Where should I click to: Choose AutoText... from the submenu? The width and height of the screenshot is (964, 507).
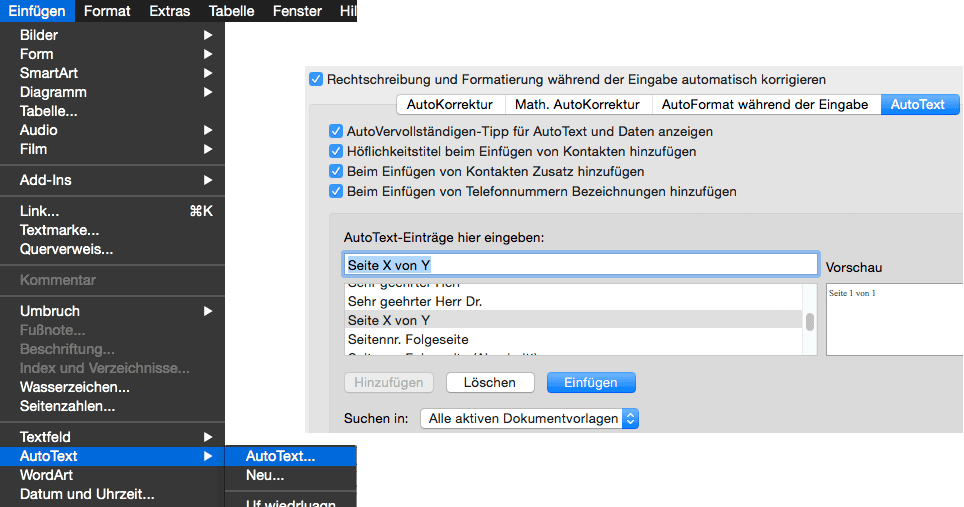pos(281,456)
